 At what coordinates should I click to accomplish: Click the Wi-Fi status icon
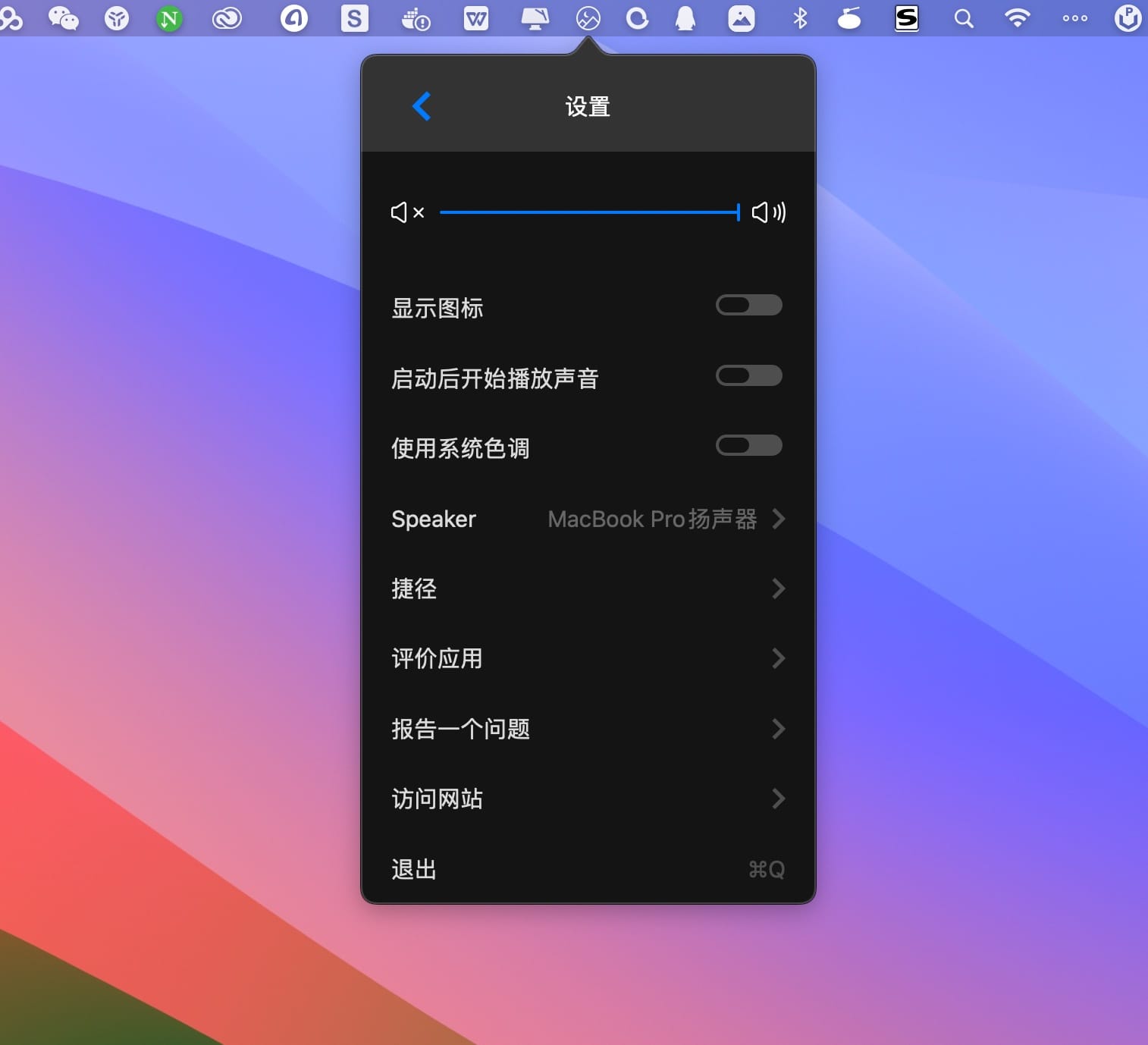pyautogui.click(x=1017, y=18)
